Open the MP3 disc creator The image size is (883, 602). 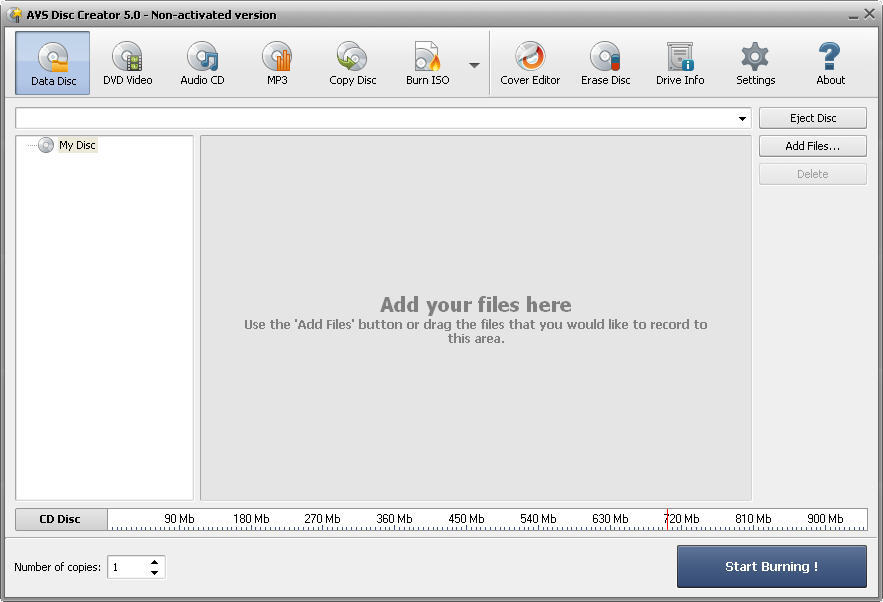pyautogui.click(x=276, y=62)
